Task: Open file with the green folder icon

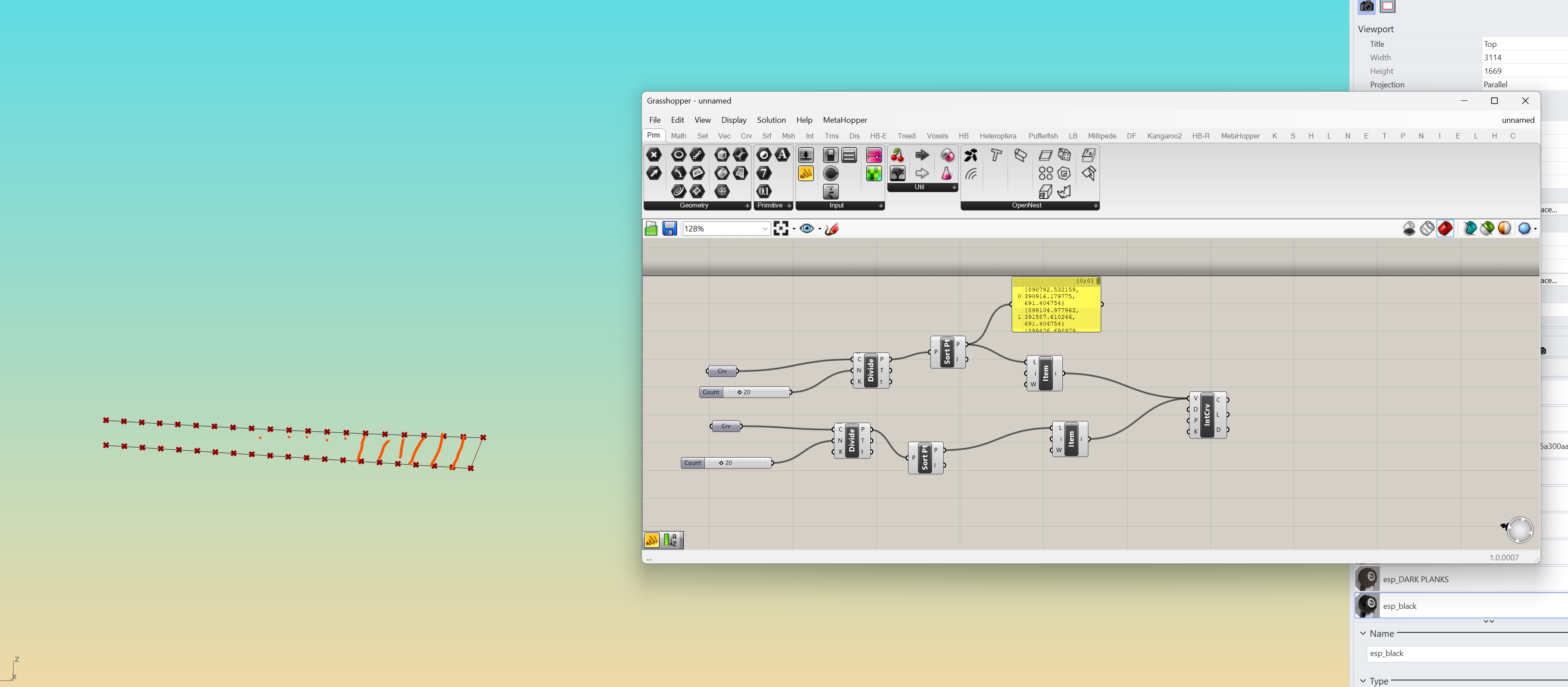Action: pyautogui.click(x=651, y=228)
